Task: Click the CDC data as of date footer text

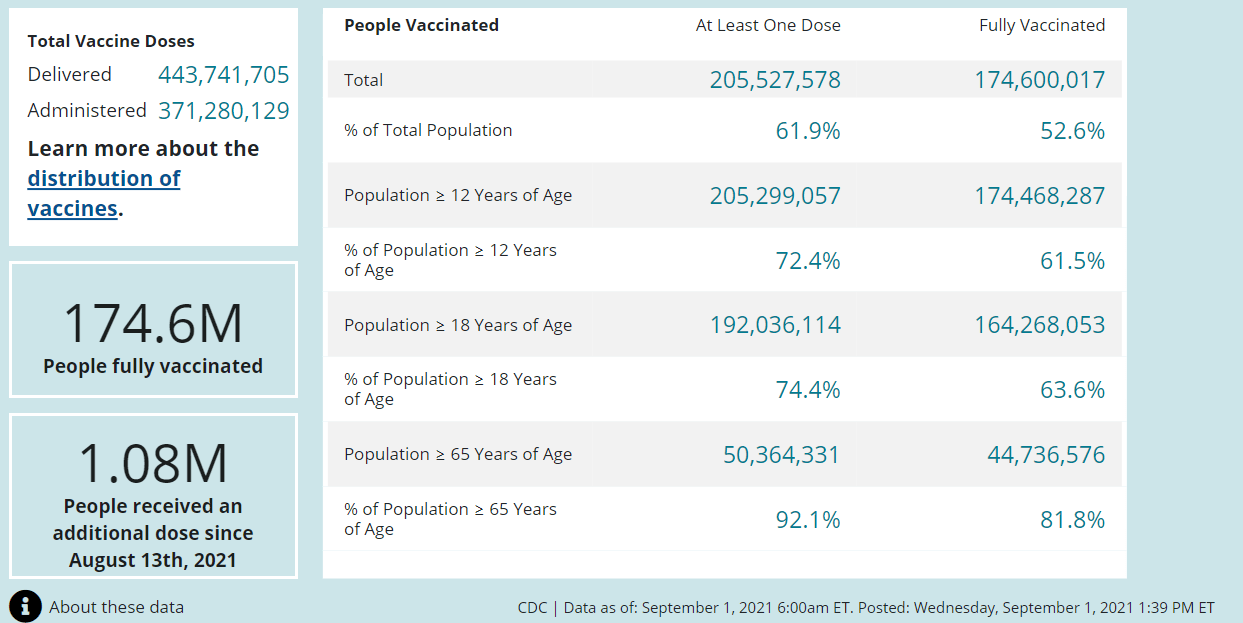Action: 866,607
